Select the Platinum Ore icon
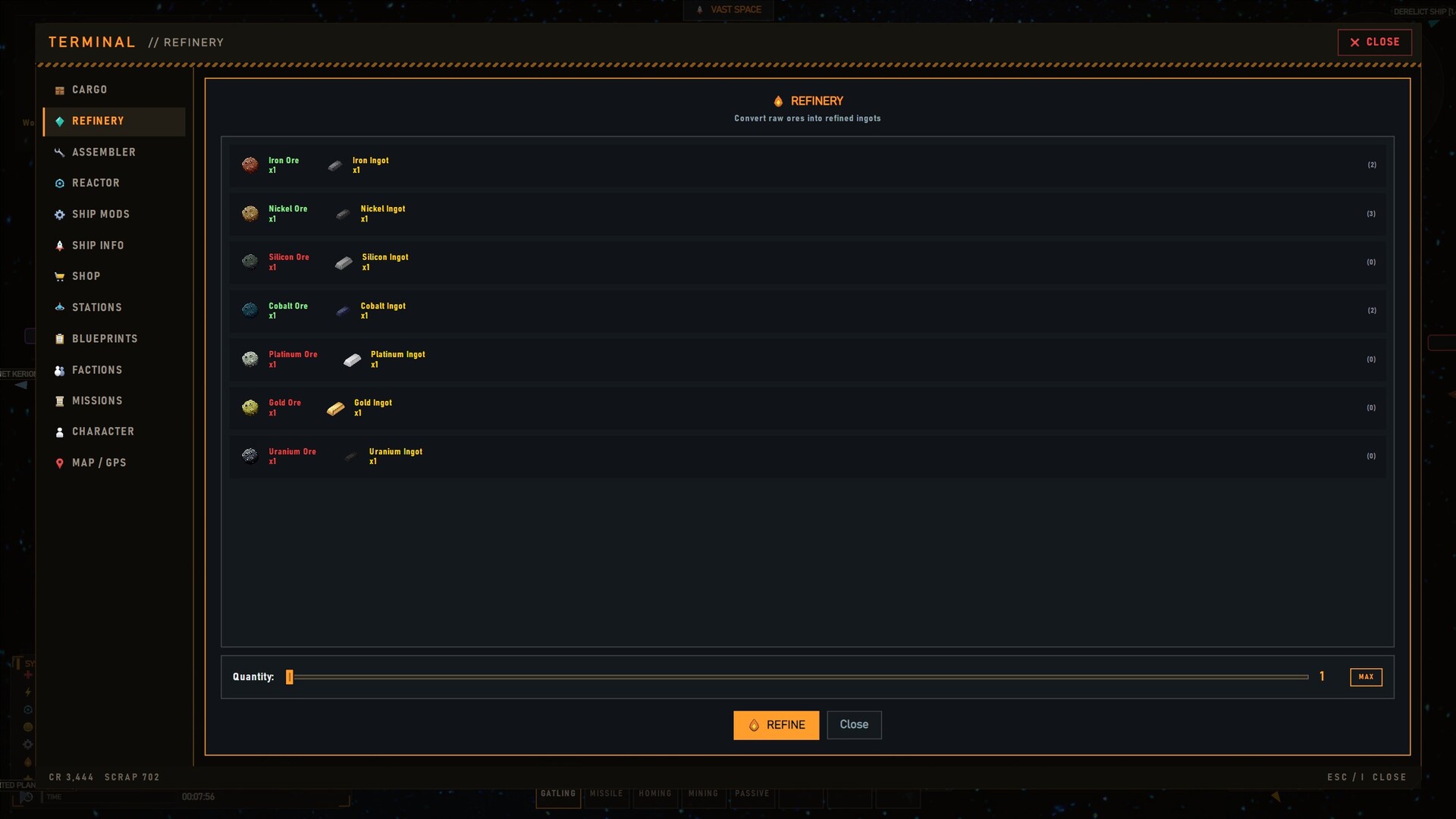 (249, 359)
